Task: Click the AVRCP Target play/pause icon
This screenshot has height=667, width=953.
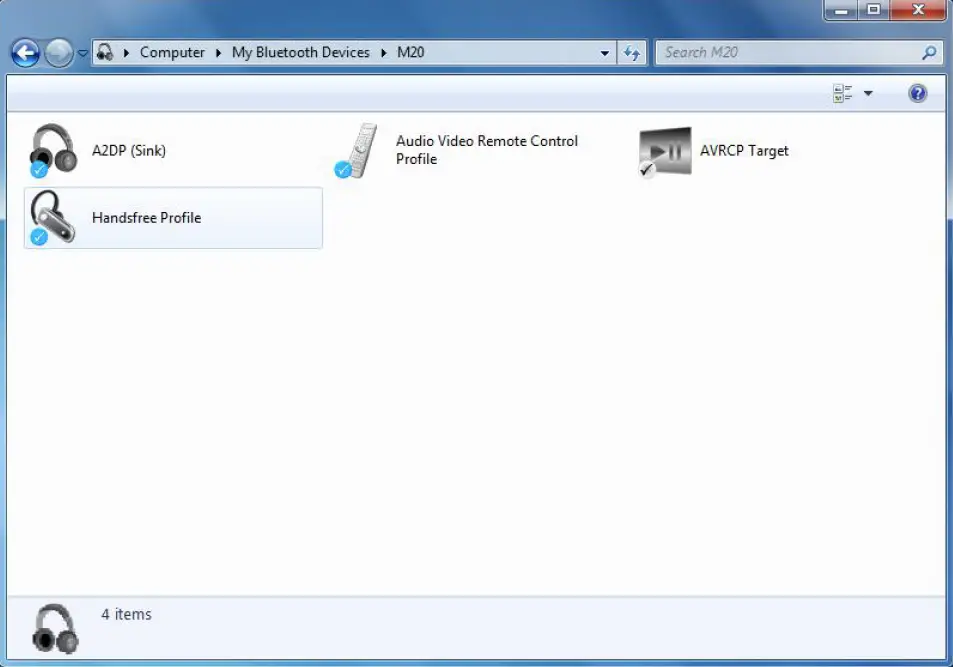Action: pyautogui.click(x=665, y=151)
